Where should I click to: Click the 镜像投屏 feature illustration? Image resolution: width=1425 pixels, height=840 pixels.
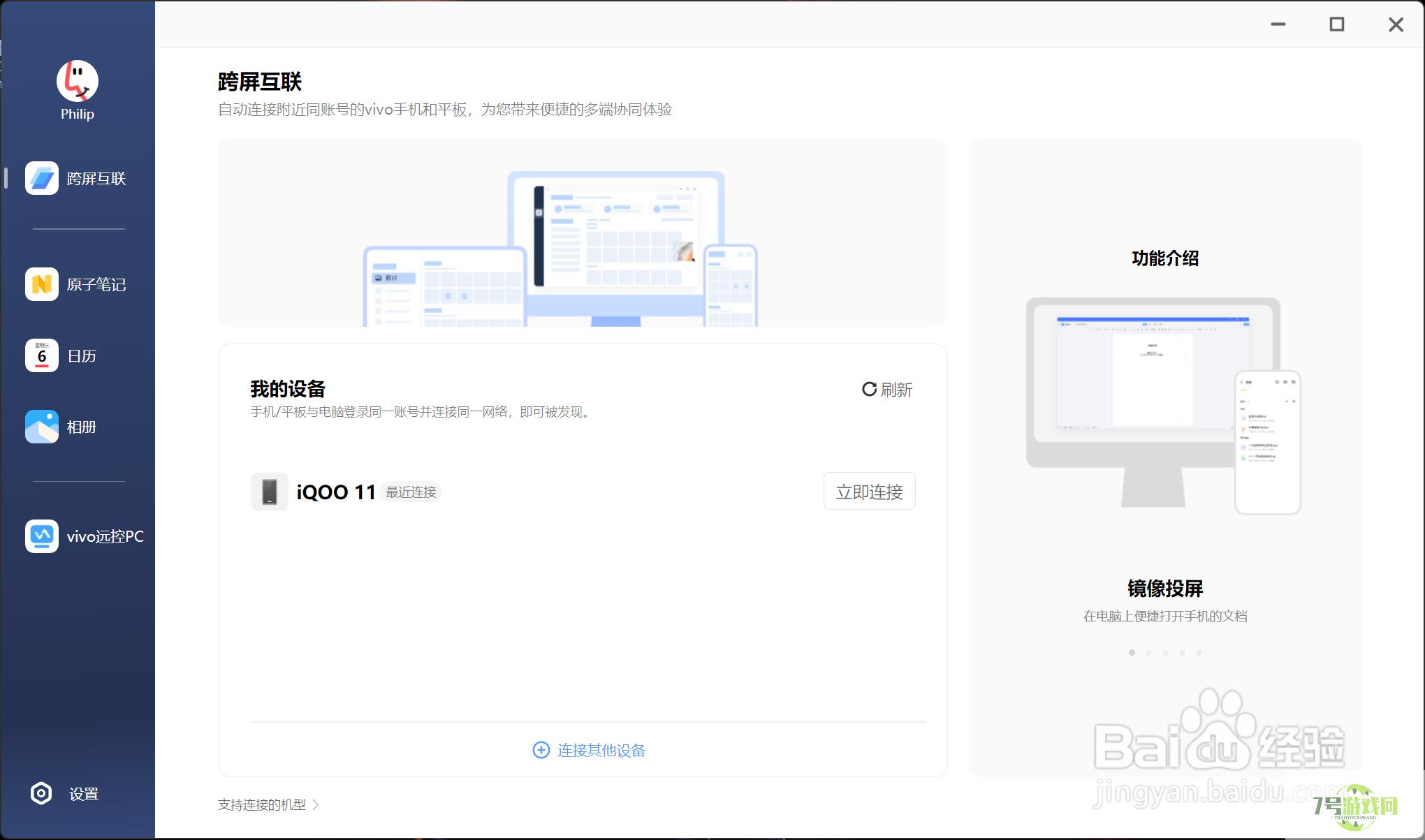(1164, 406)
